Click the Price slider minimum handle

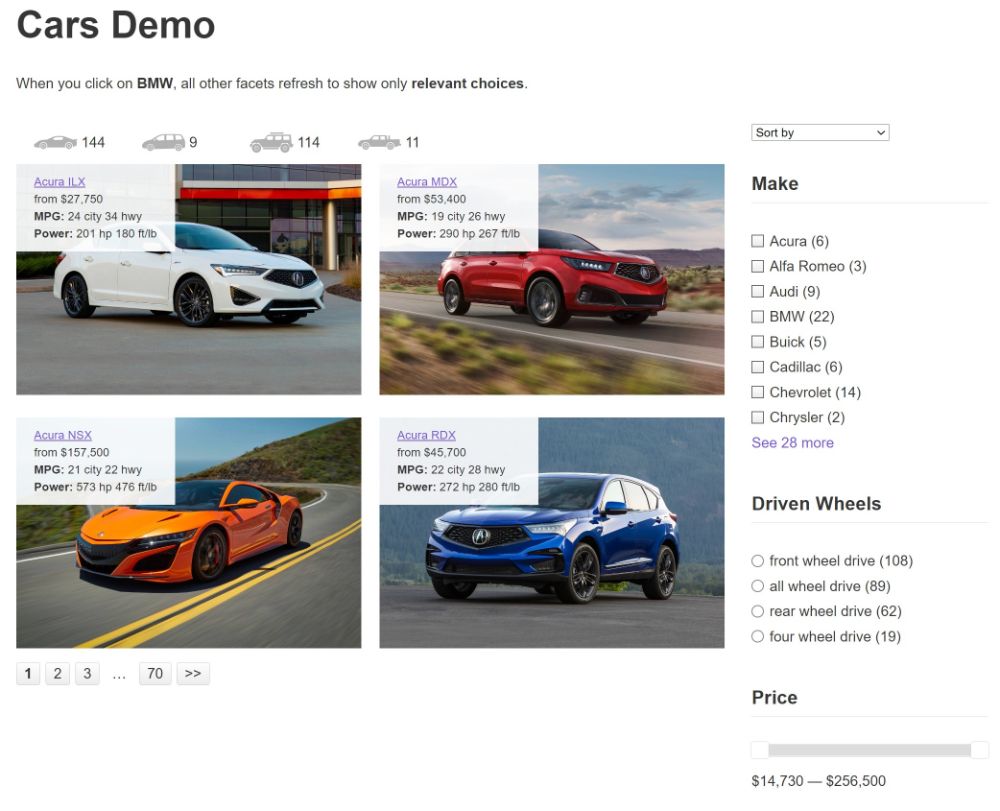[x=760, y=750]
